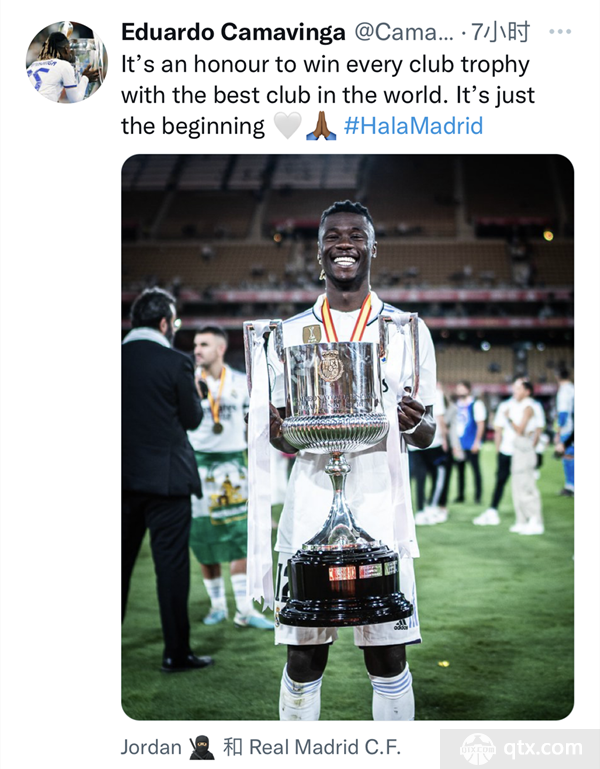
Task: Click the praying hands emoji
Action: click(x=321, y=126)
